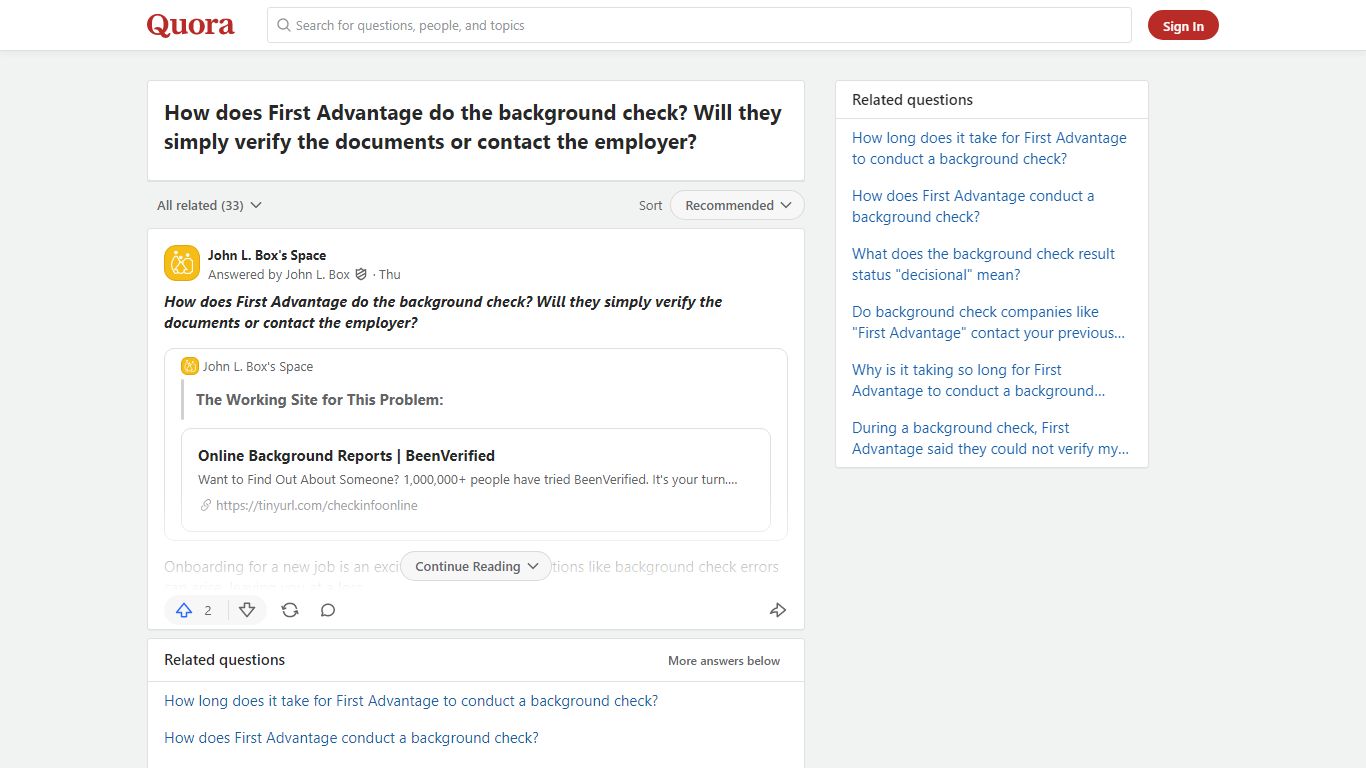Open 'Do background check companies like' question
1366x768 pixels.
(x=988, y=322)
